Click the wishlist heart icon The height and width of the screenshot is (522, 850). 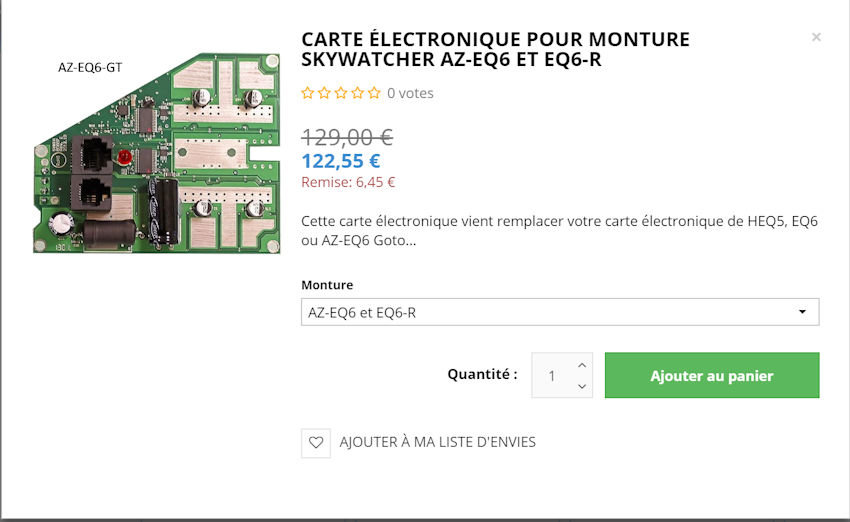(316, 442)
